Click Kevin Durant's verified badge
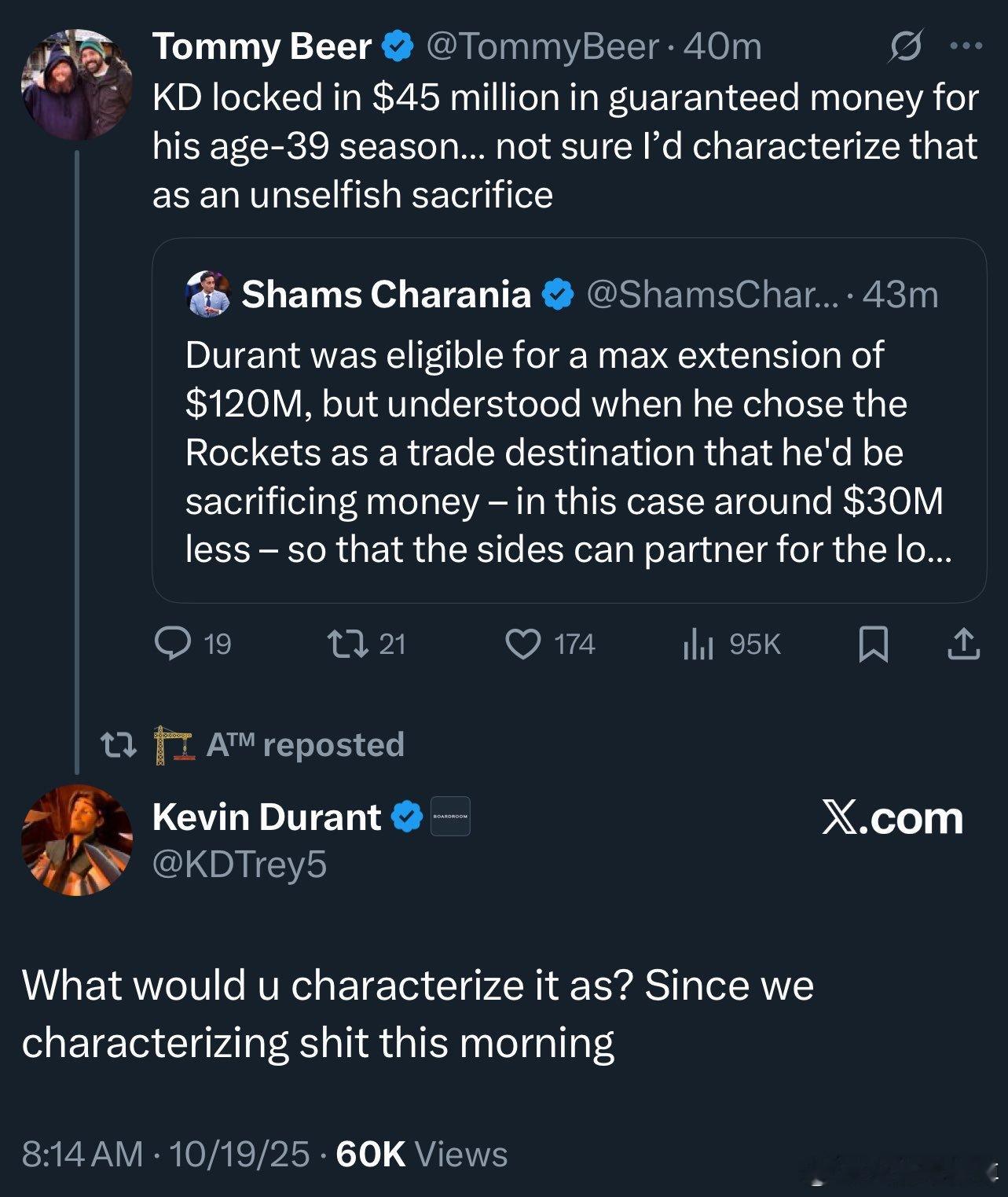1008x1197 pixels. click(x=407, y=817)
